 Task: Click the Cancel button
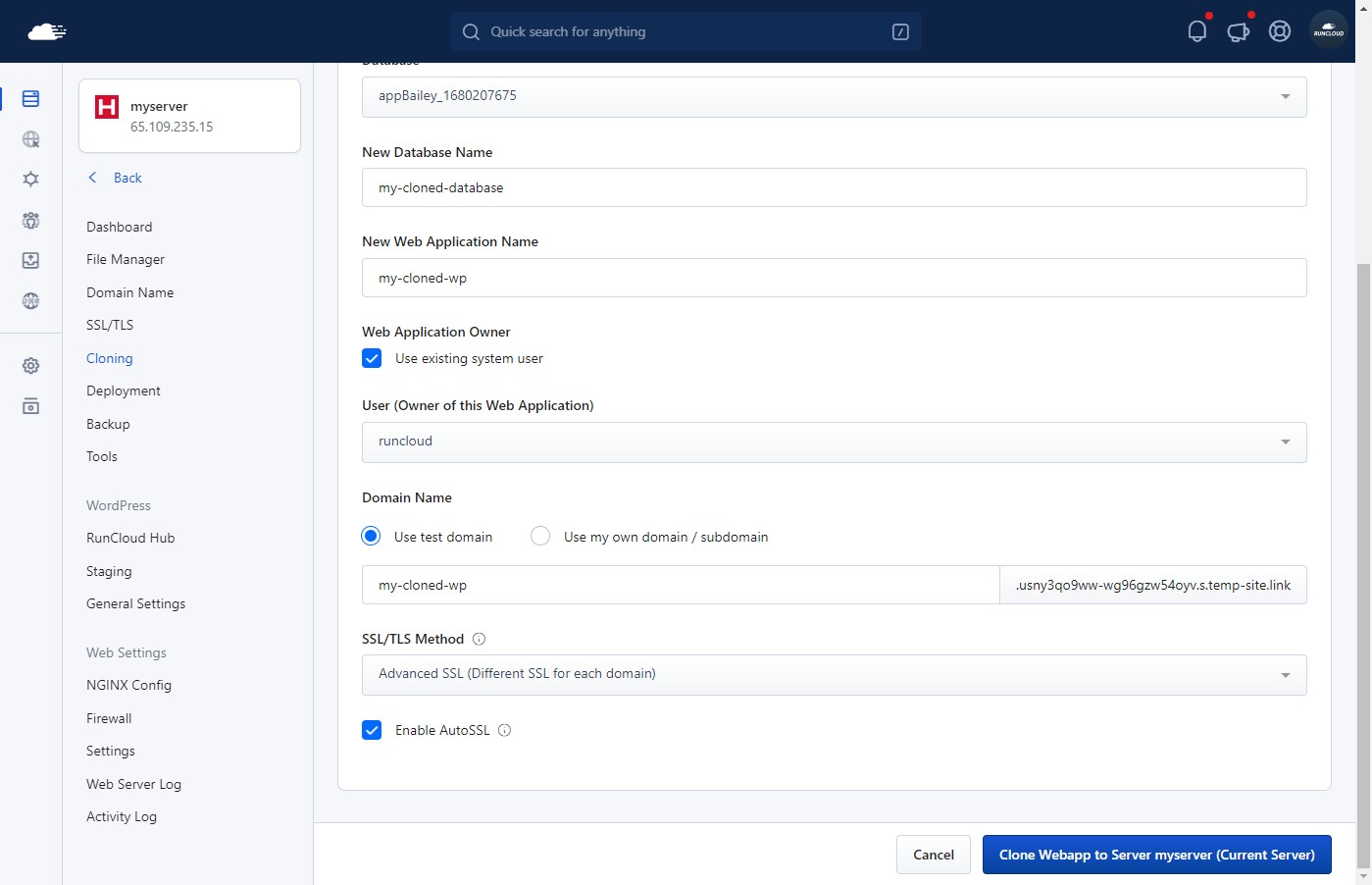tap(934, 855)
